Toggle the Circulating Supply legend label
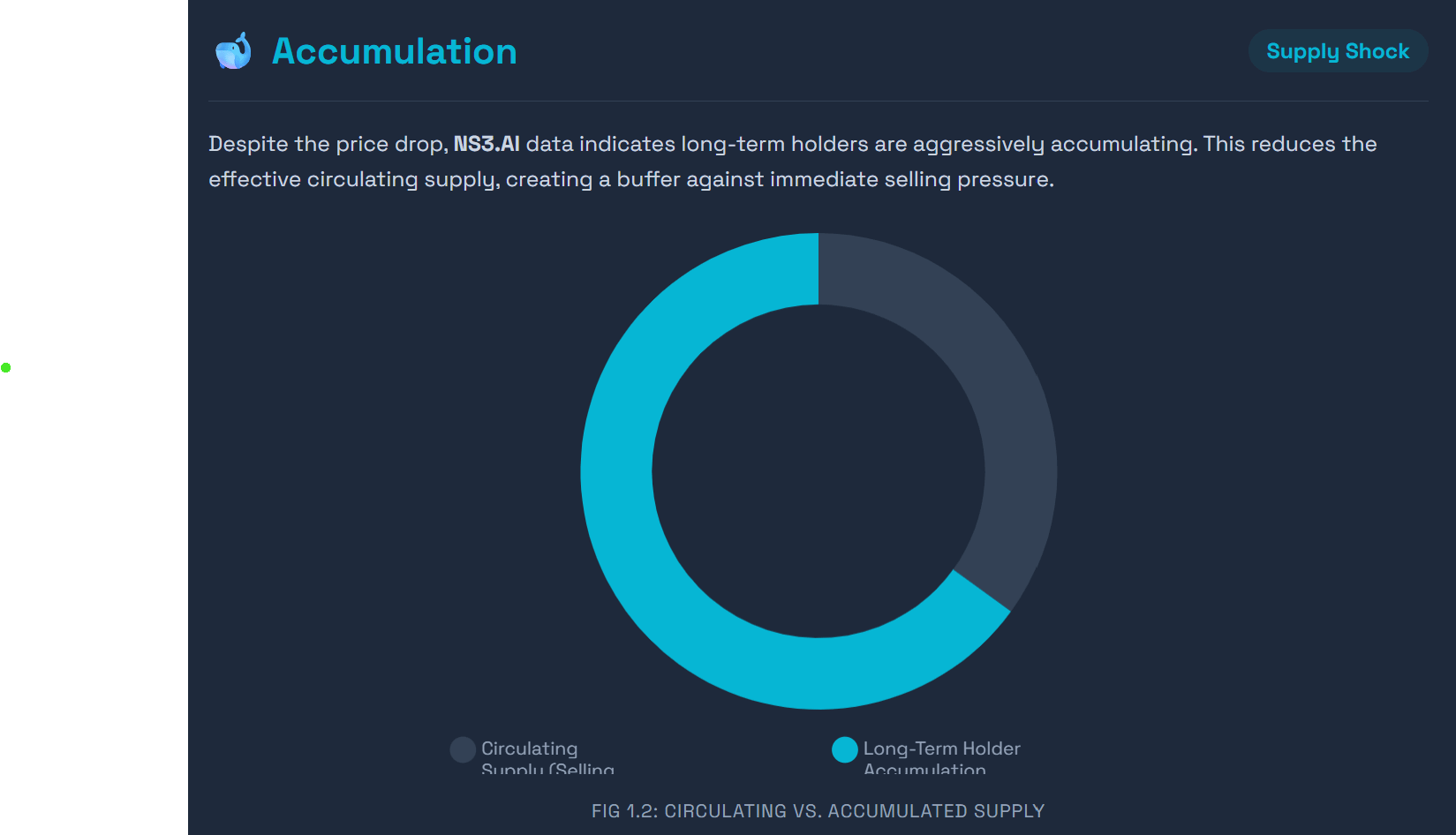1456x835 pixels. (x=530, y=749)
